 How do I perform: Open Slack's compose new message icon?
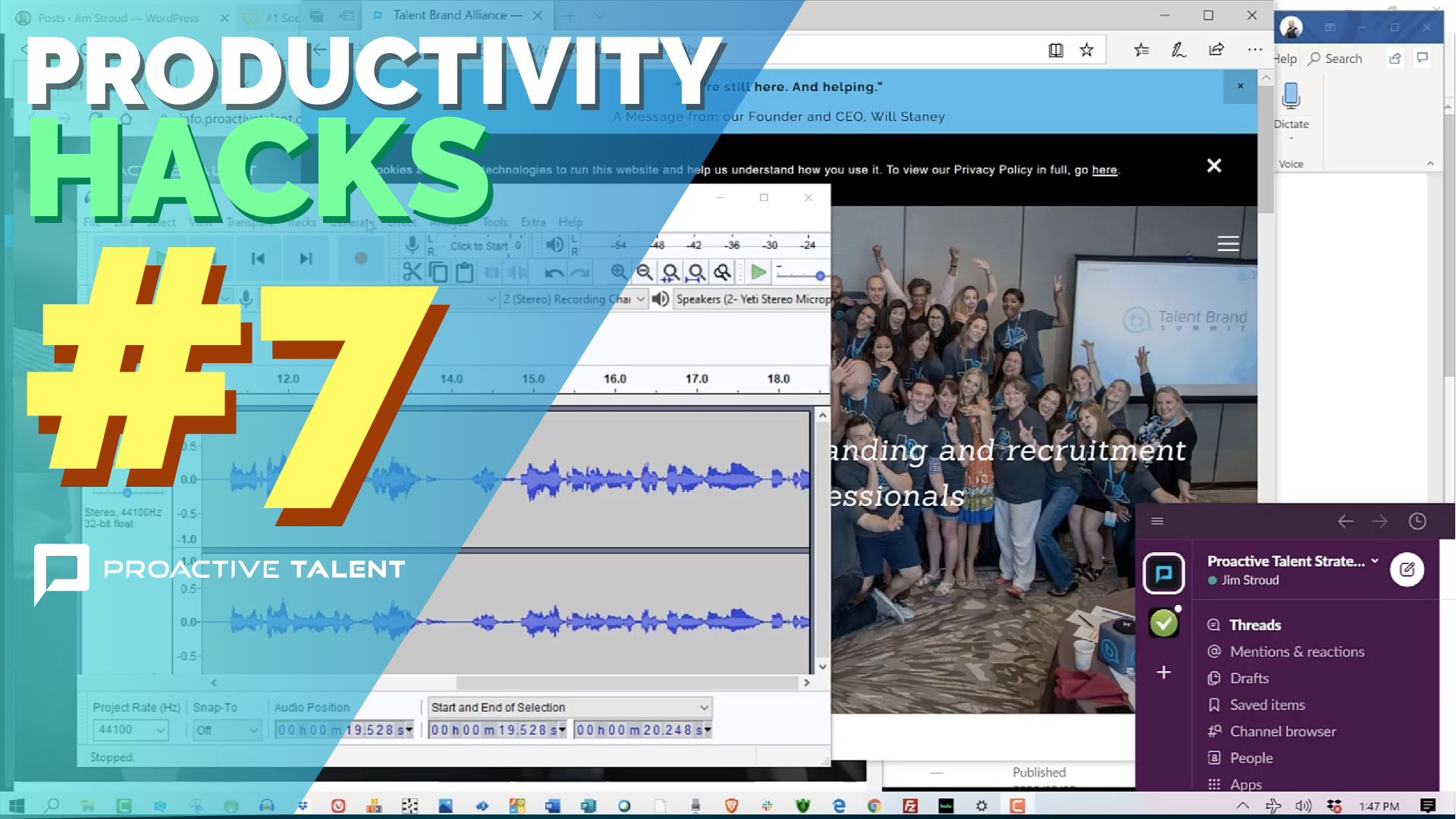(x=1407, y=570)
